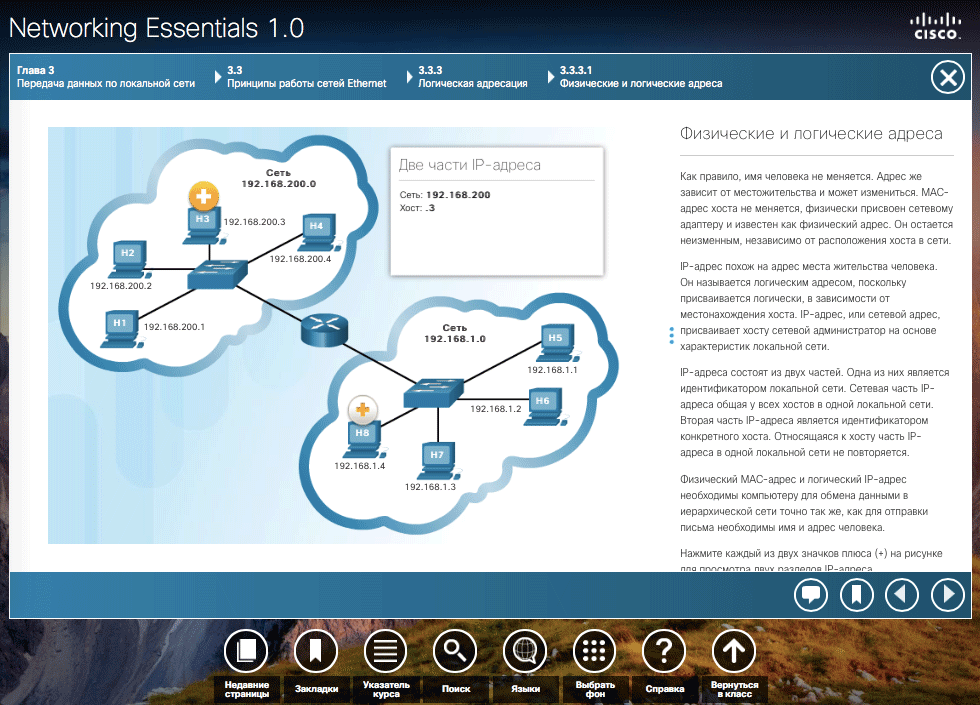
Task: Go to previous page arrow
Action: pos(902,594)
